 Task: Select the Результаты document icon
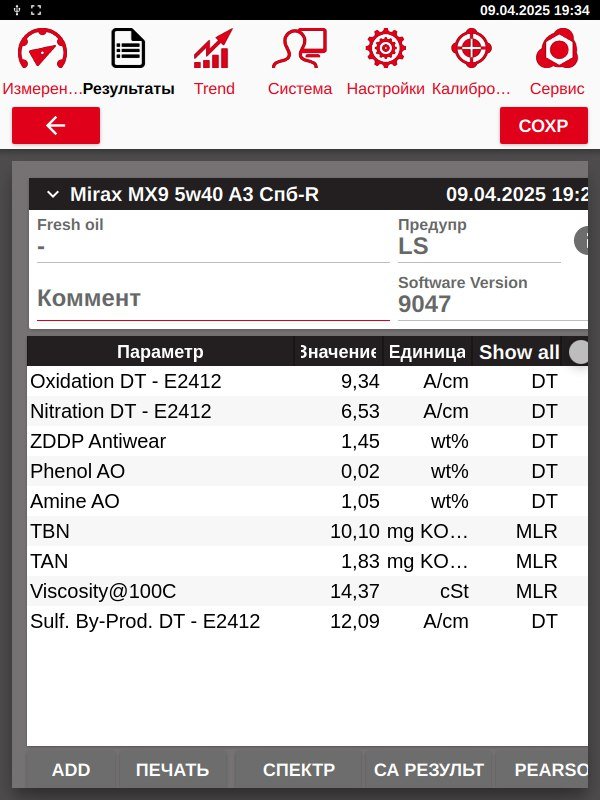click(128, 48)
